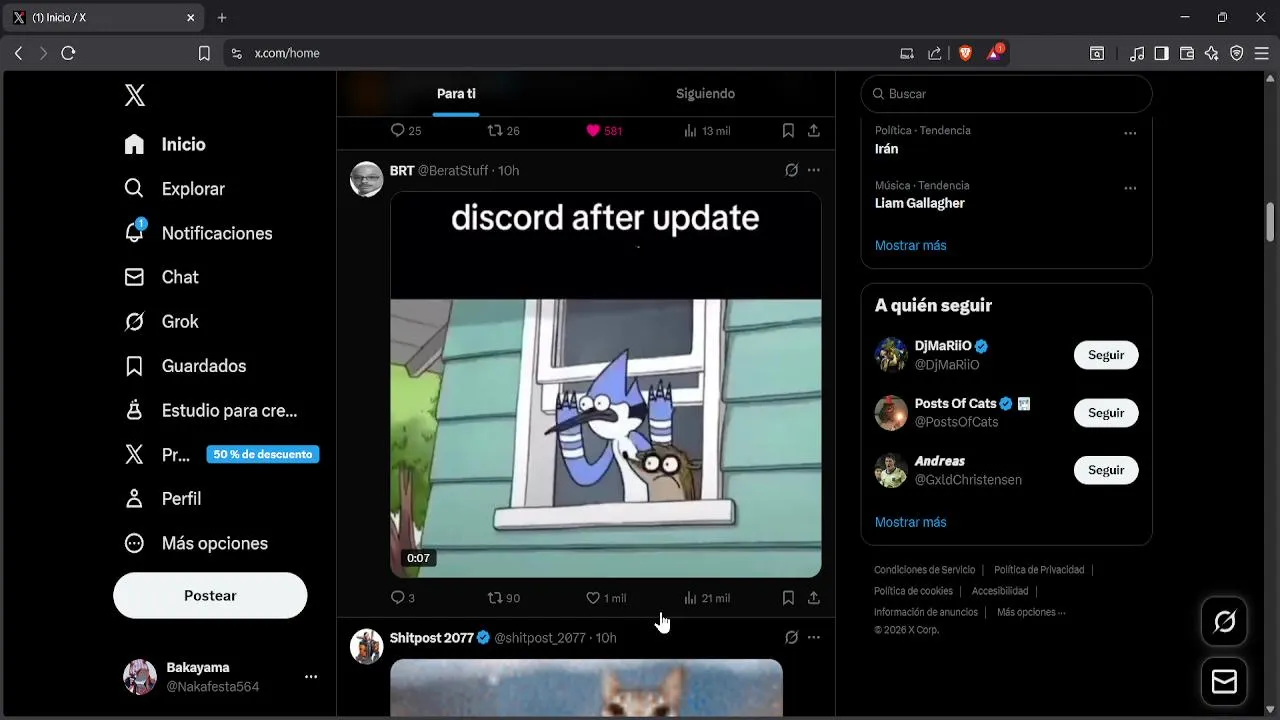
Task: Switch to the Para ti tab
Action: pyautogui.click(x=456, y=94)
